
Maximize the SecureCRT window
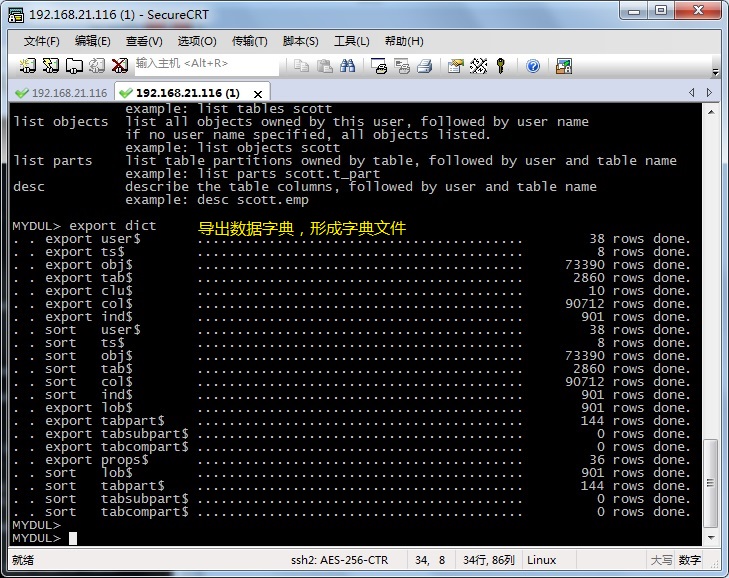point(661,11)
